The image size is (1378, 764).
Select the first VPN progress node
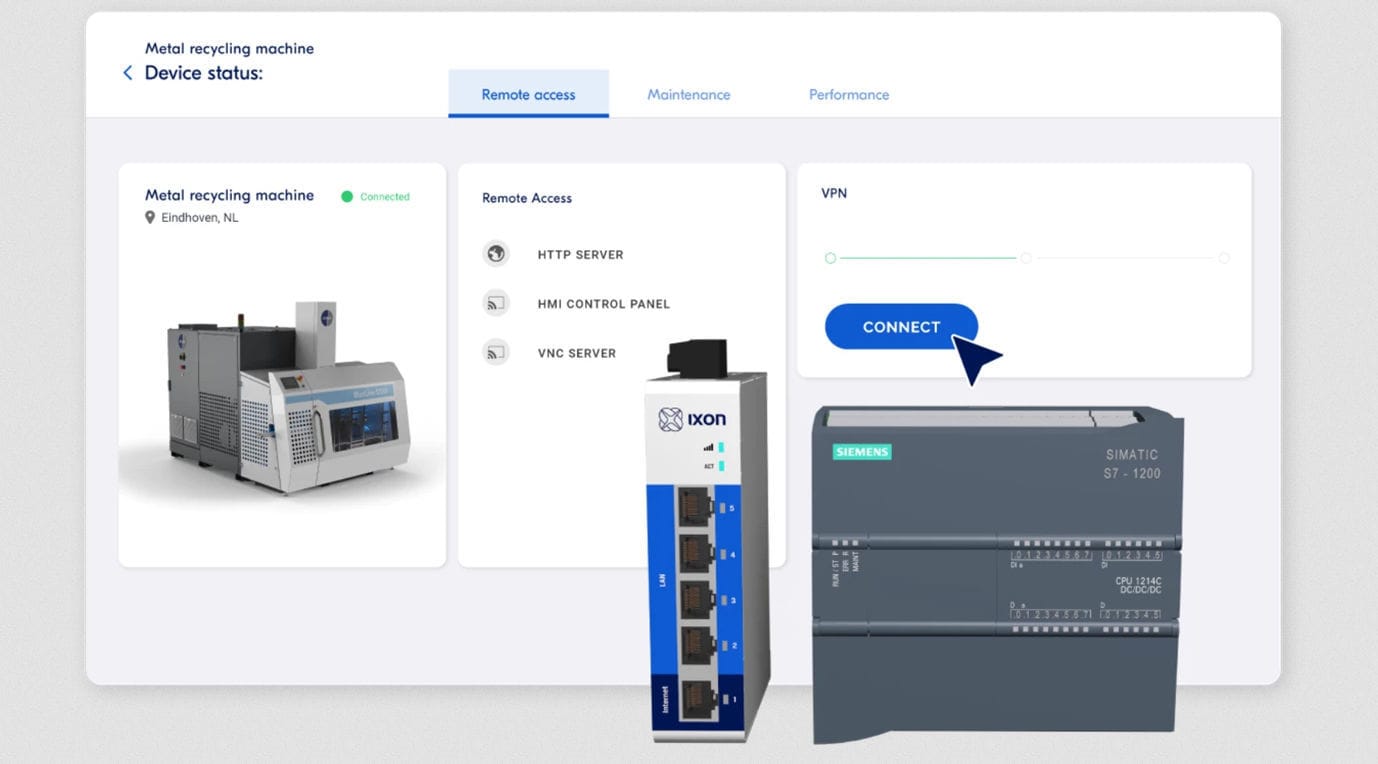click(x=830, y=257)
